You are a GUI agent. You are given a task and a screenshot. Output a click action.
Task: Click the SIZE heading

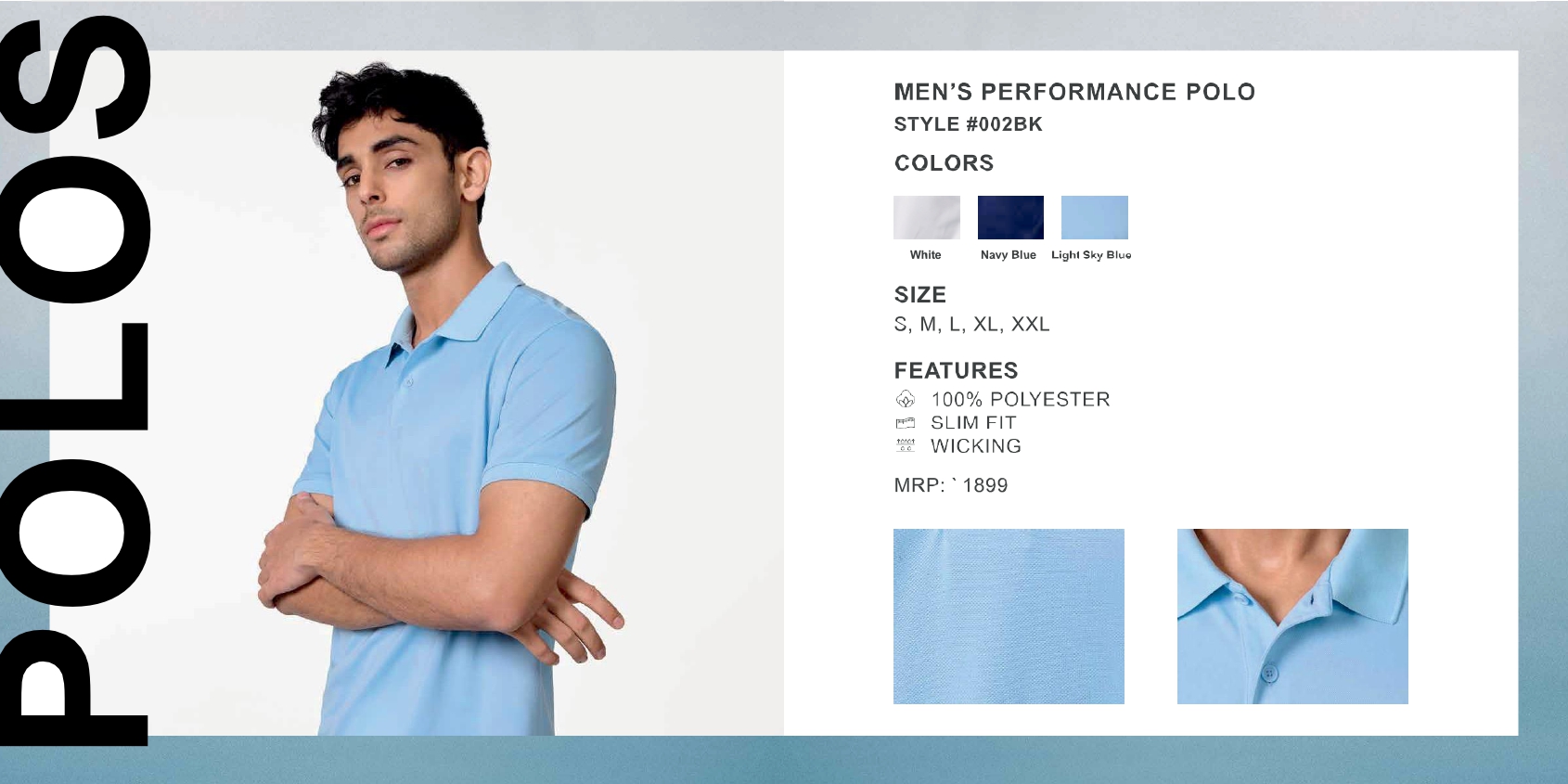tap(919, 295)
